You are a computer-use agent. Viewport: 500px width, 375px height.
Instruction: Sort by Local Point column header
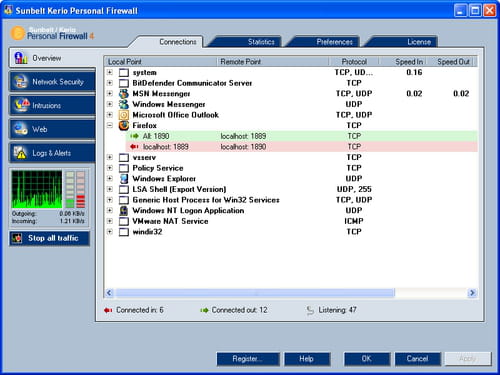[161, 62]
